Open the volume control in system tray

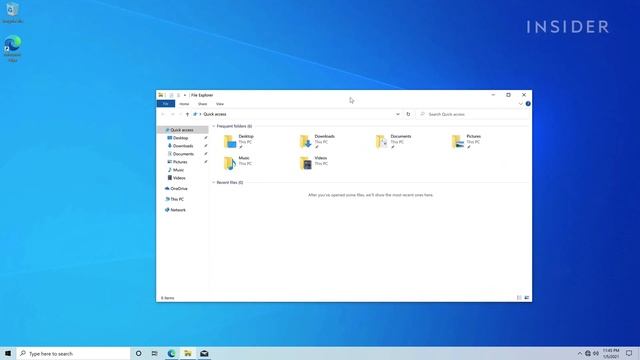point(596,353)
